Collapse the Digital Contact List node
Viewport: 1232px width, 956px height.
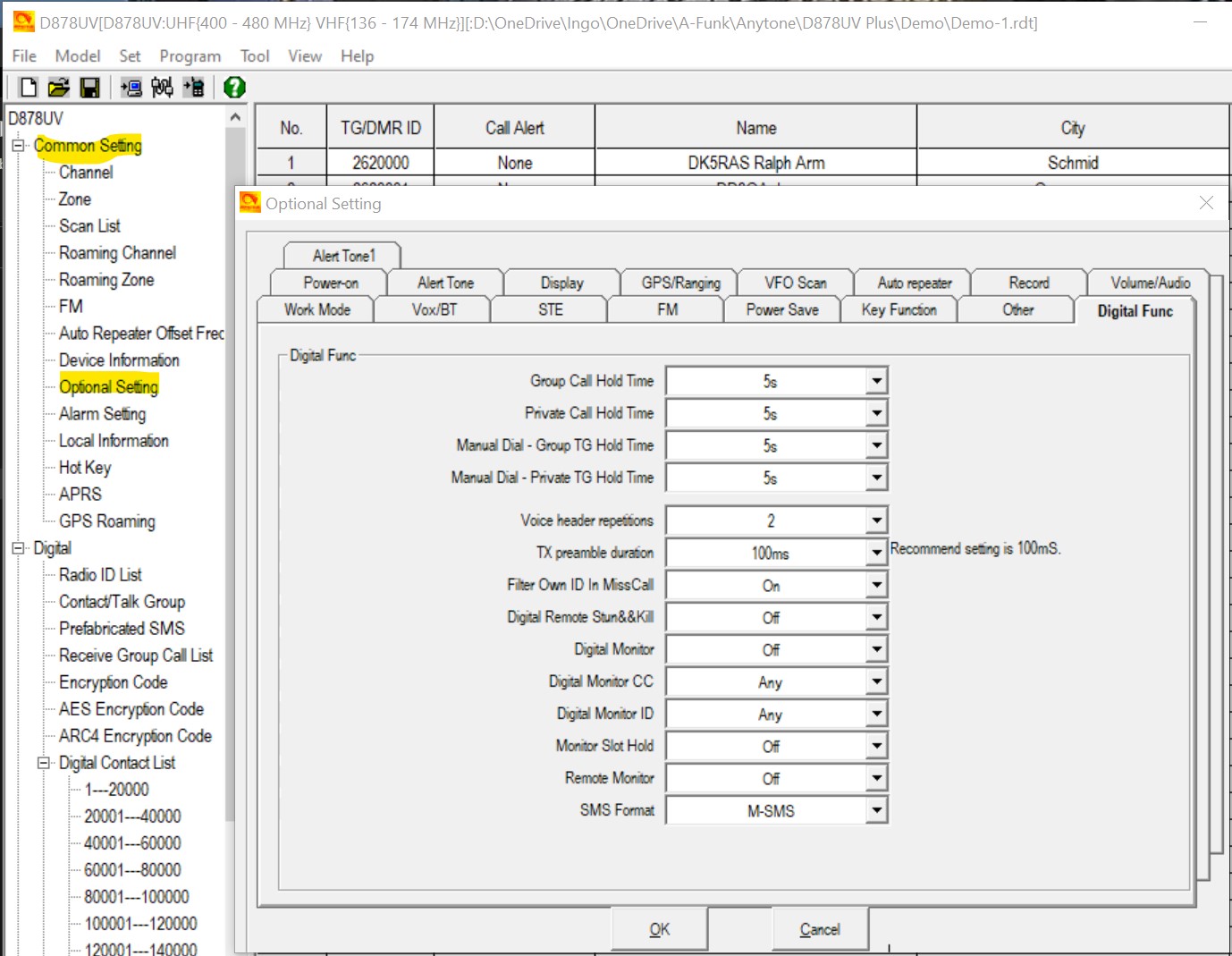click(44, 763)
